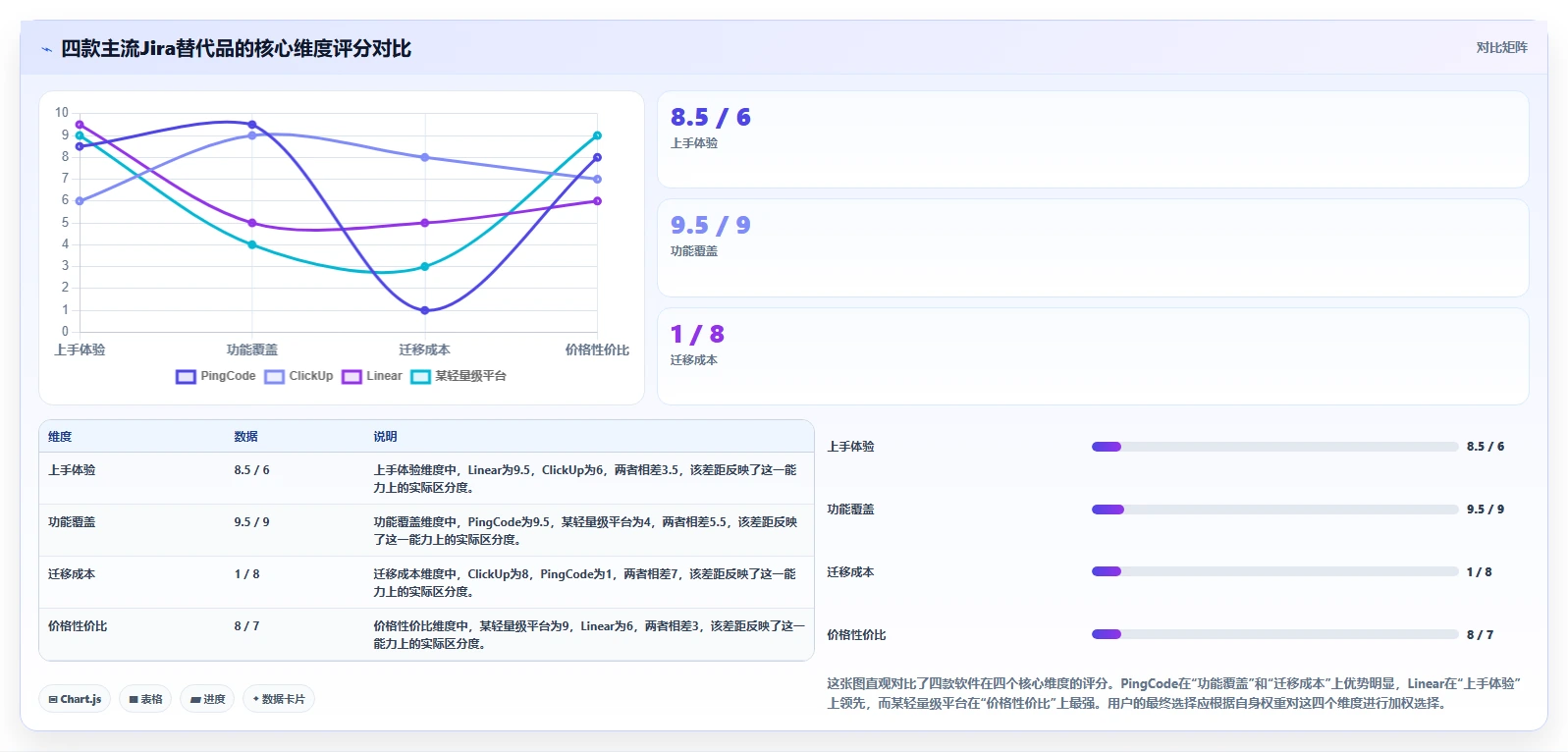Toggle the ClickUp legend swatch
This screenshot has height=752, width=1568.
pyautogui.click(x=274, y=377)
